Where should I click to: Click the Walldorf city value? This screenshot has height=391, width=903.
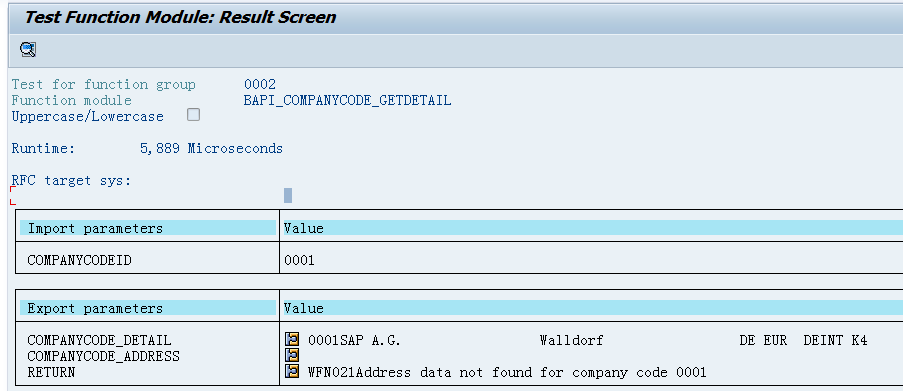pos(571,340)
